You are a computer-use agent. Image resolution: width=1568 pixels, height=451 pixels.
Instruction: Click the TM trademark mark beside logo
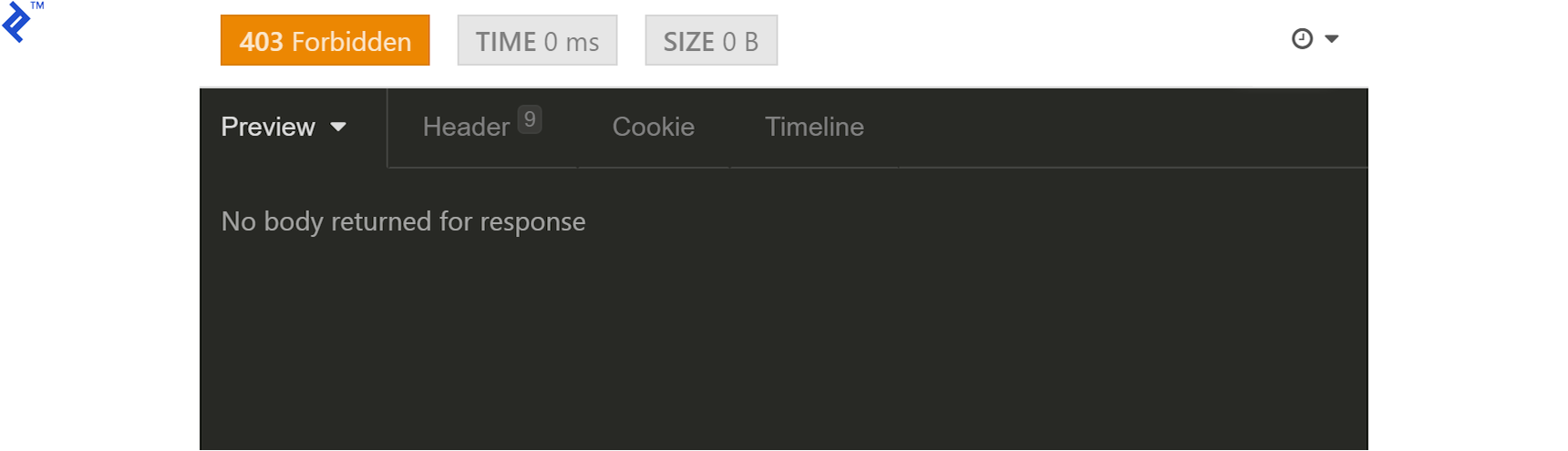pos(37,5)
